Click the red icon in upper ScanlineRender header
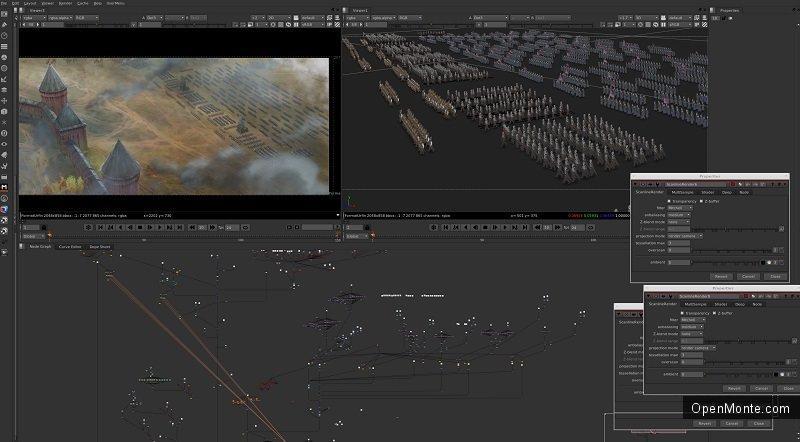This screenshot has width=800, height=442. click(733, 184)
